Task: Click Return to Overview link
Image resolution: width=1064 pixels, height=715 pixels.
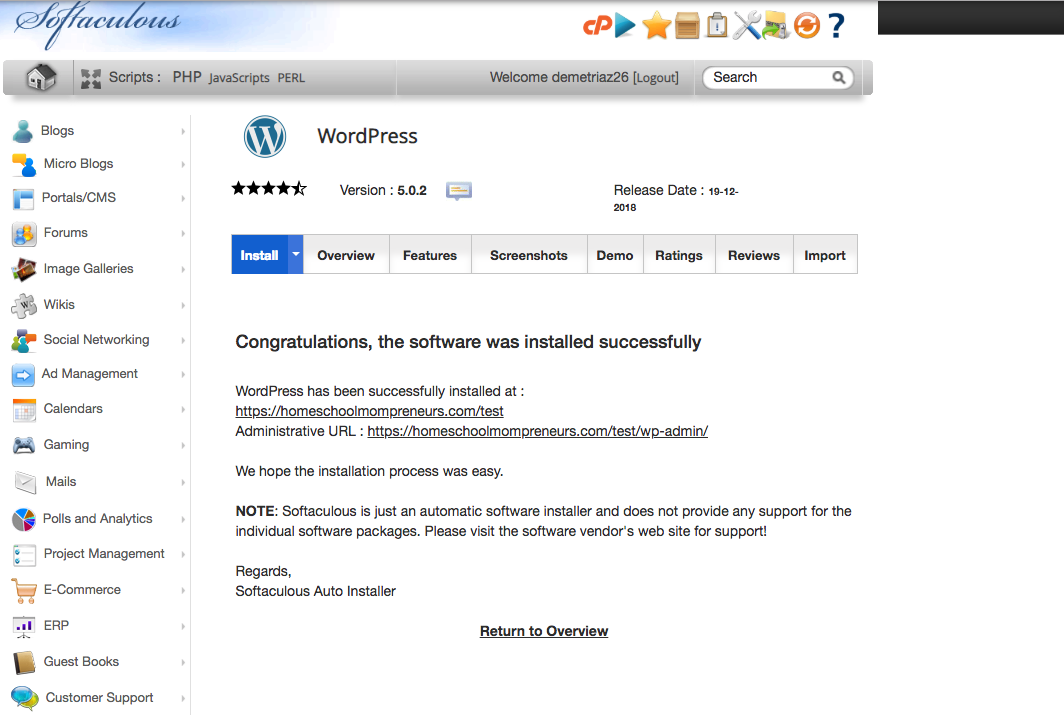Action: 544,631
